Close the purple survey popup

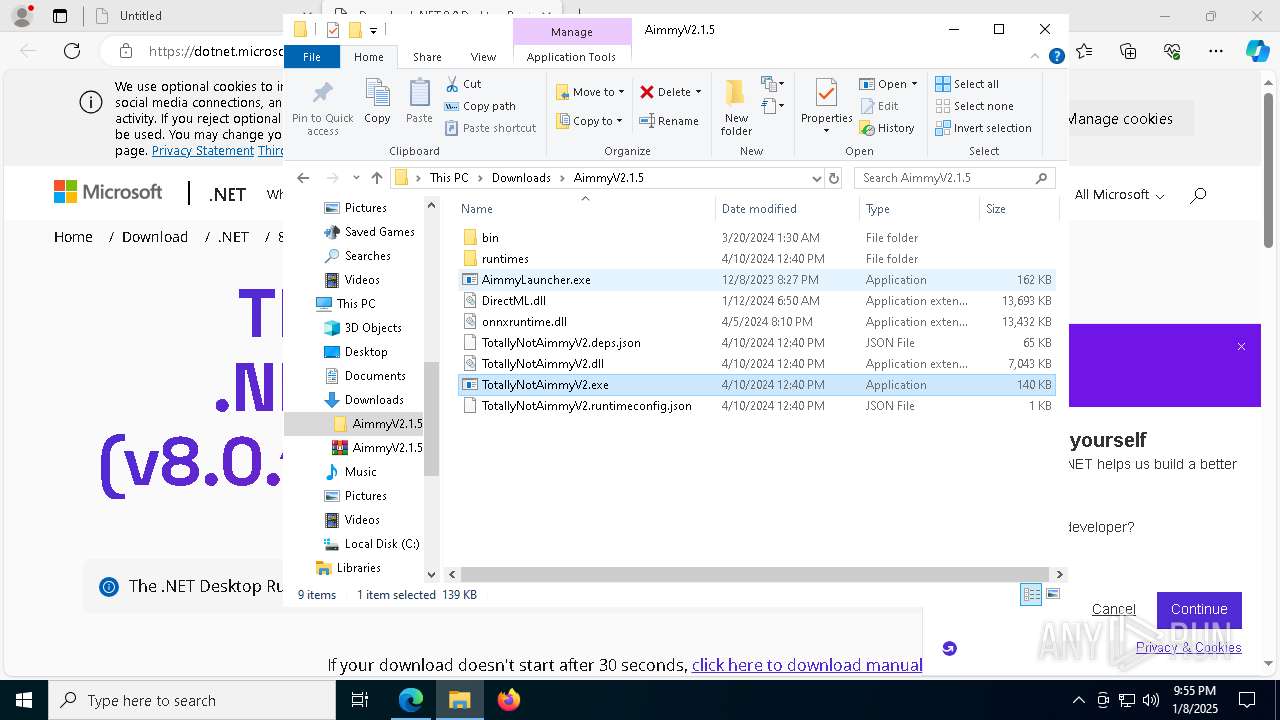(1241, 347)
